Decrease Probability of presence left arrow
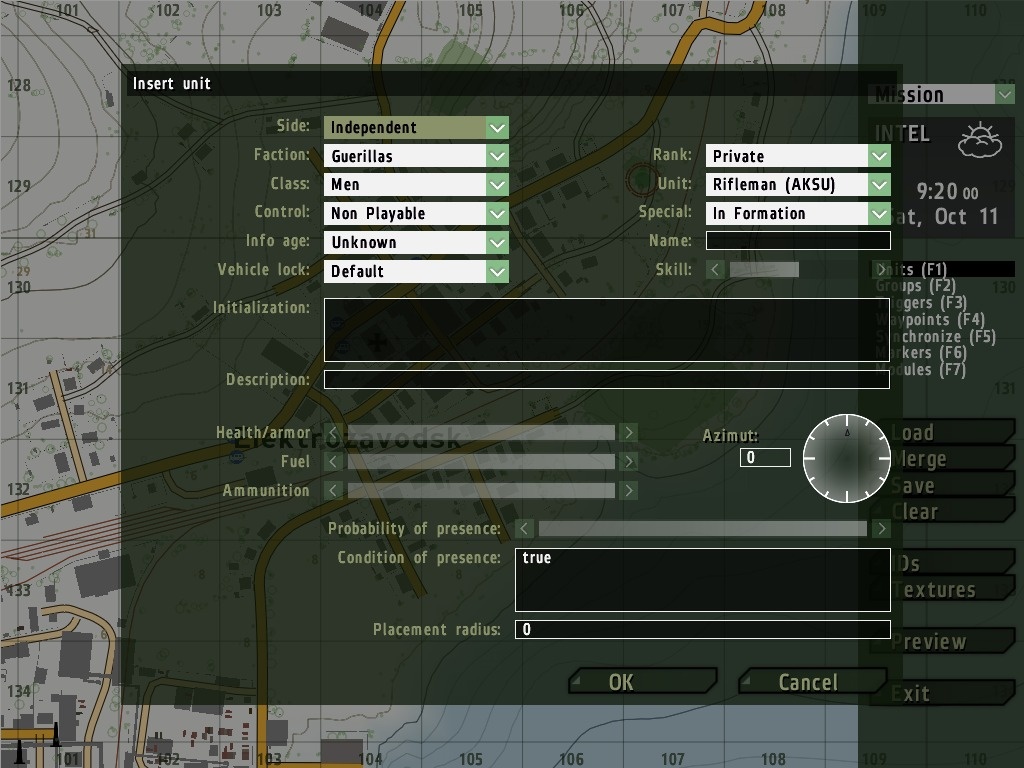 coord(525,528)
